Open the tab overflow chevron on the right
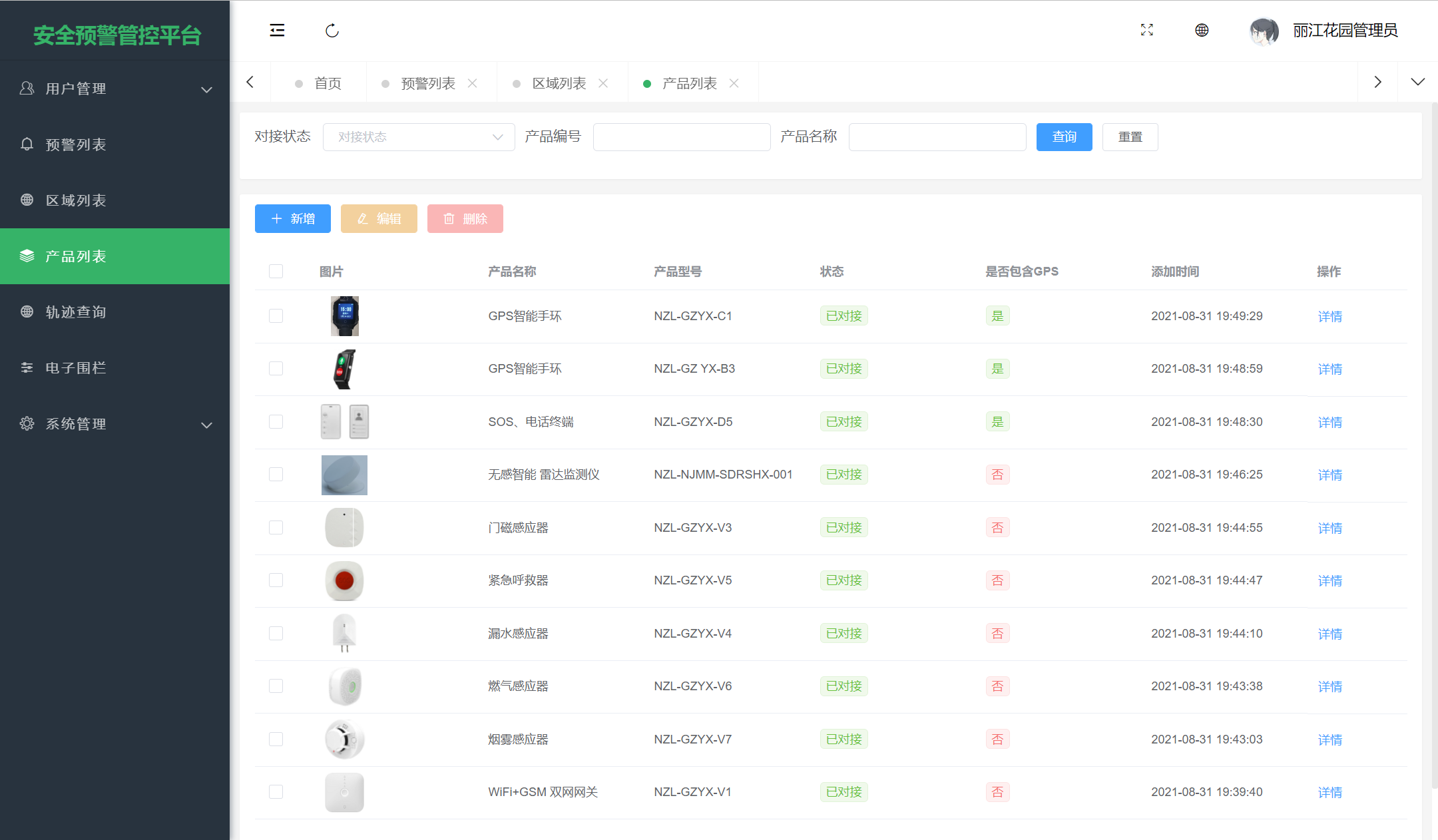The width and height of the screenshot is (1438, 840). (1377, 81)
